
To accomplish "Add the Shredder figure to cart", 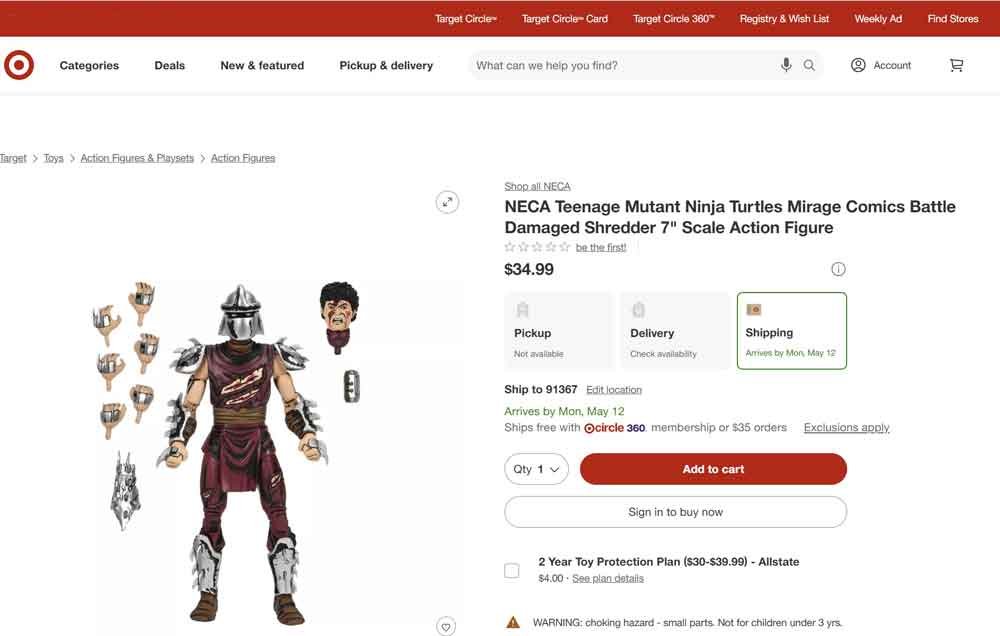I will click(713, 468).
